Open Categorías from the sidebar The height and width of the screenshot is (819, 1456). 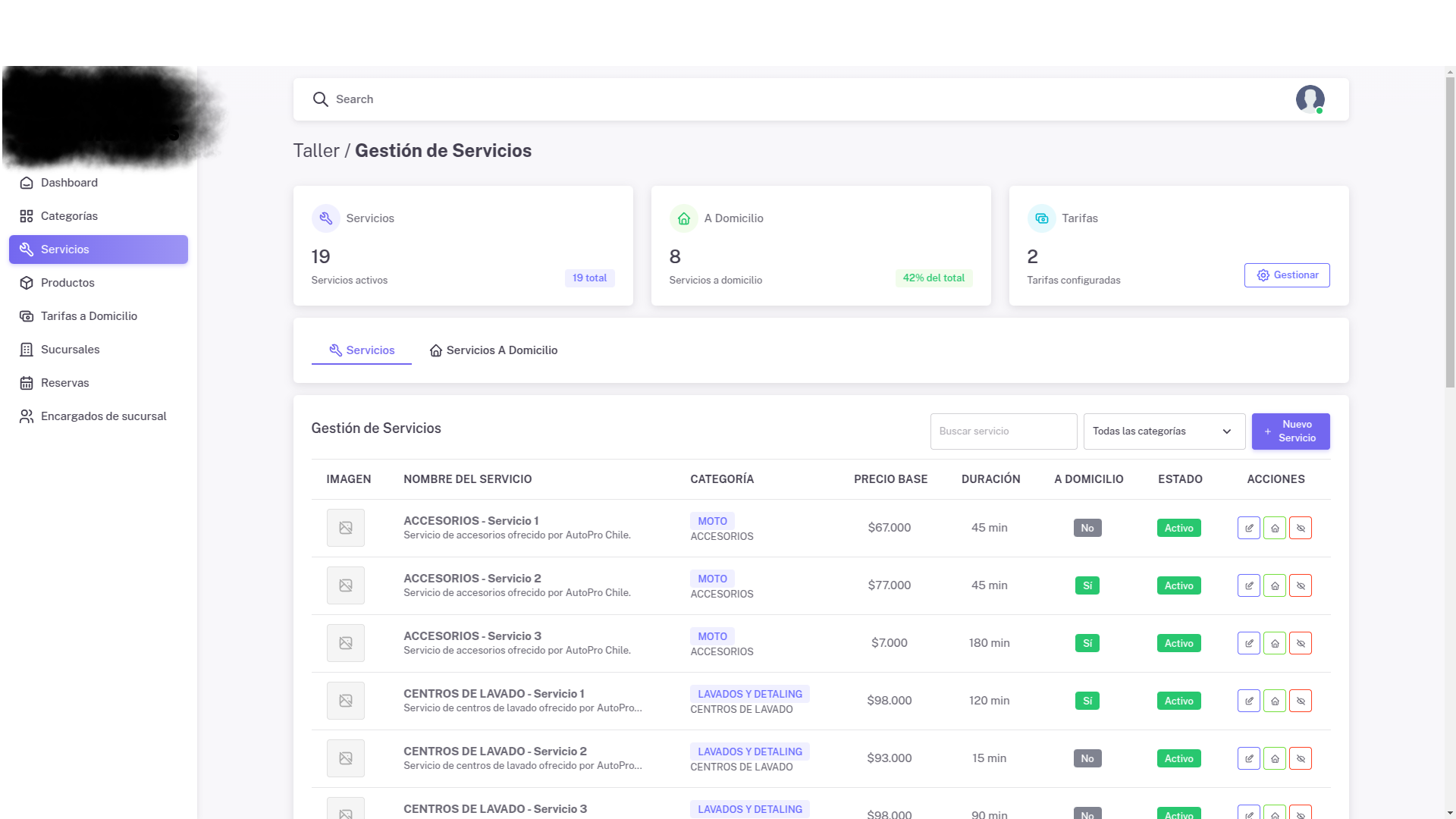pos(69,215)
